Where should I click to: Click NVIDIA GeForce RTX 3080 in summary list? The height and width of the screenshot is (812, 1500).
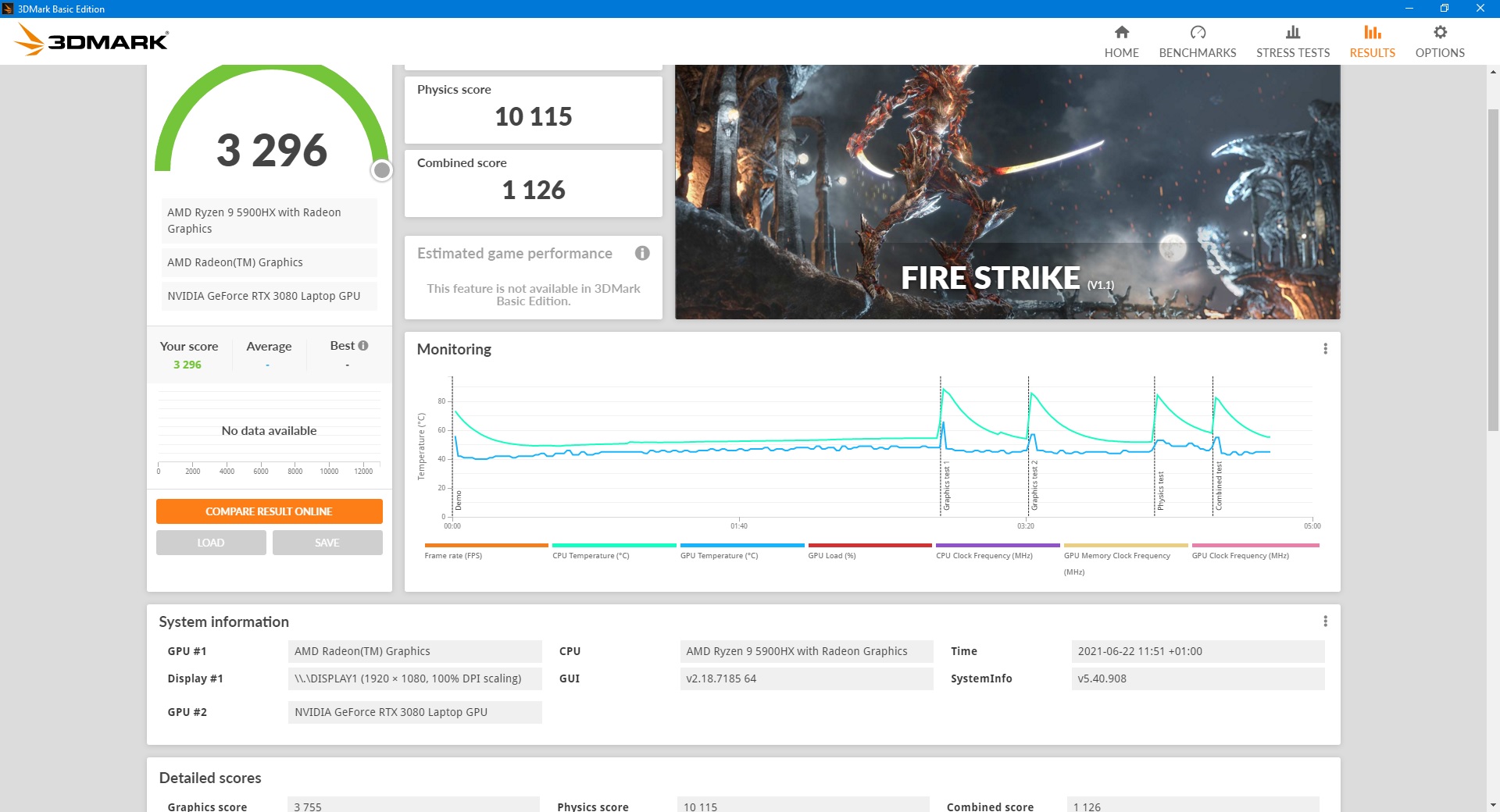[x=269, y=296]
